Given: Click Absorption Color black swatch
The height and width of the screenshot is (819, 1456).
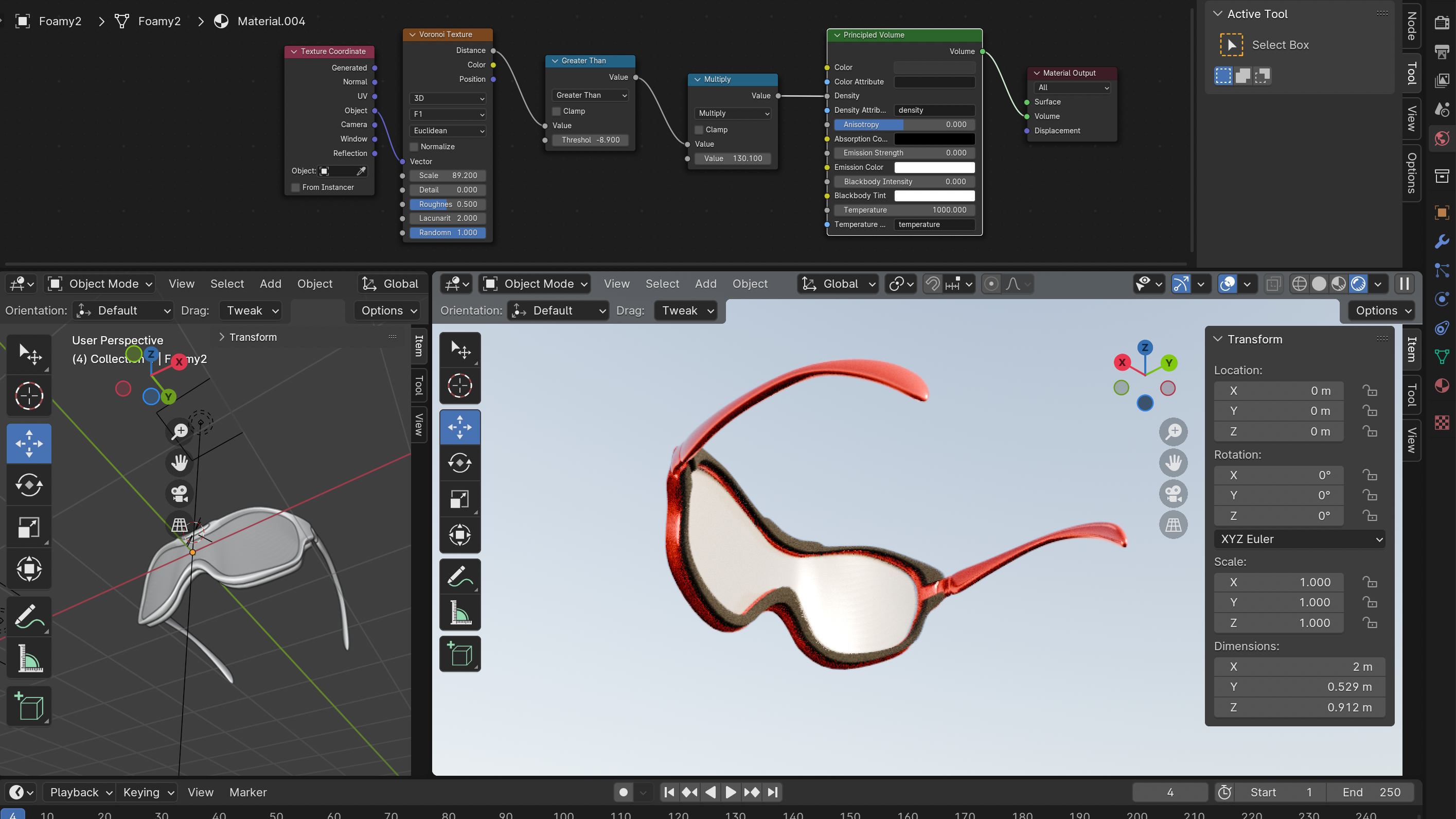Looking at the screenshot, I should (934, 138).
